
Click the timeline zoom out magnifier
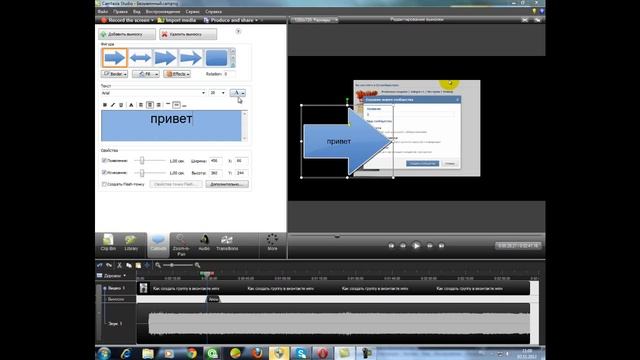(x=158, y=265)
